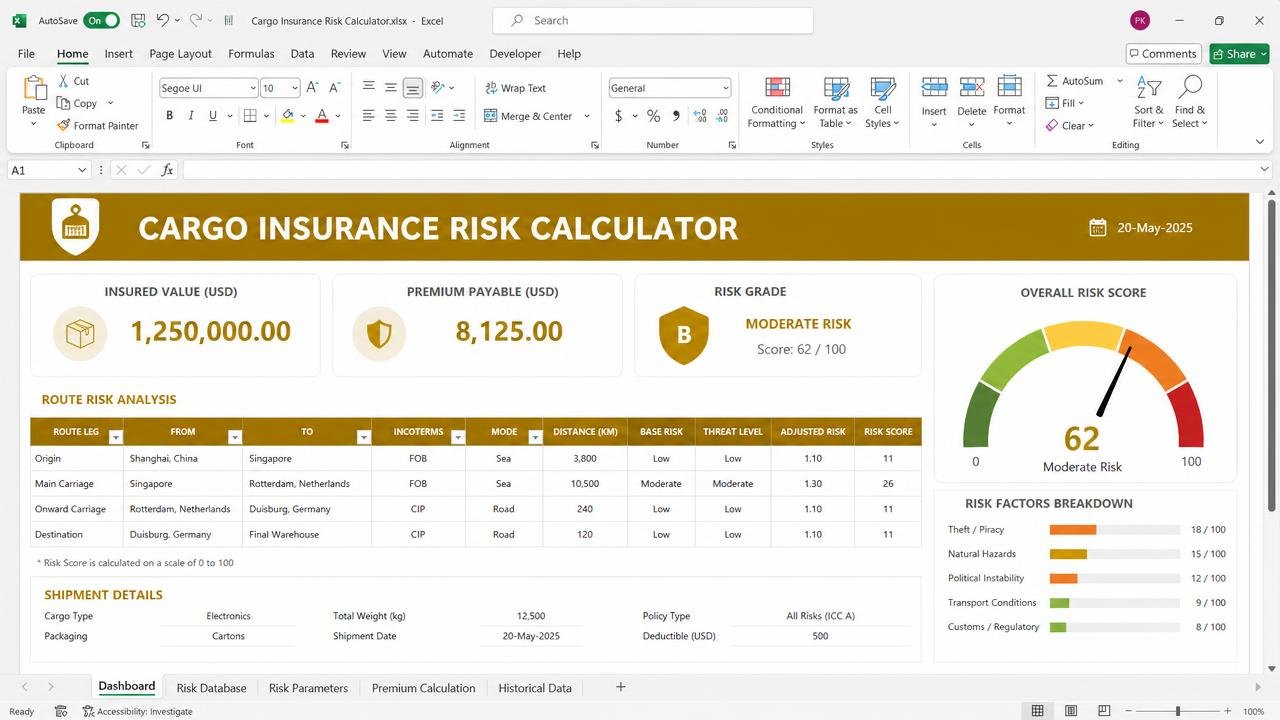Image resolution: width=1280 pixels, height=720 pixels.
Task: Open the File menu
Action: pyautogui.click(x=26, y=54)
